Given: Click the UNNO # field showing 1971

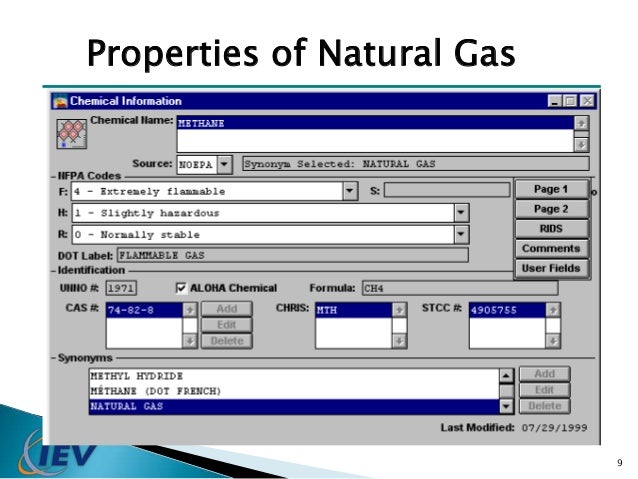Looking at the screenshot, I should 121,288.
